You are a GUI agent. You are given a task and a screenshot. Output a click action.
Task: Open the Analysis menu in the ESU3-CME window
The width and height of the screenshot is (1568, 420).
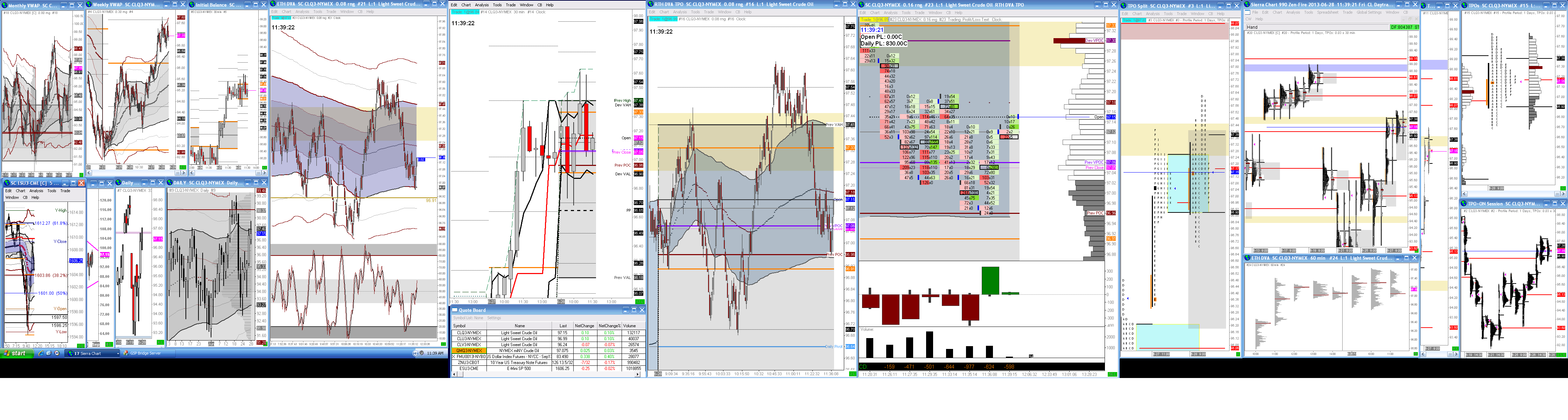tap(36, 190)
